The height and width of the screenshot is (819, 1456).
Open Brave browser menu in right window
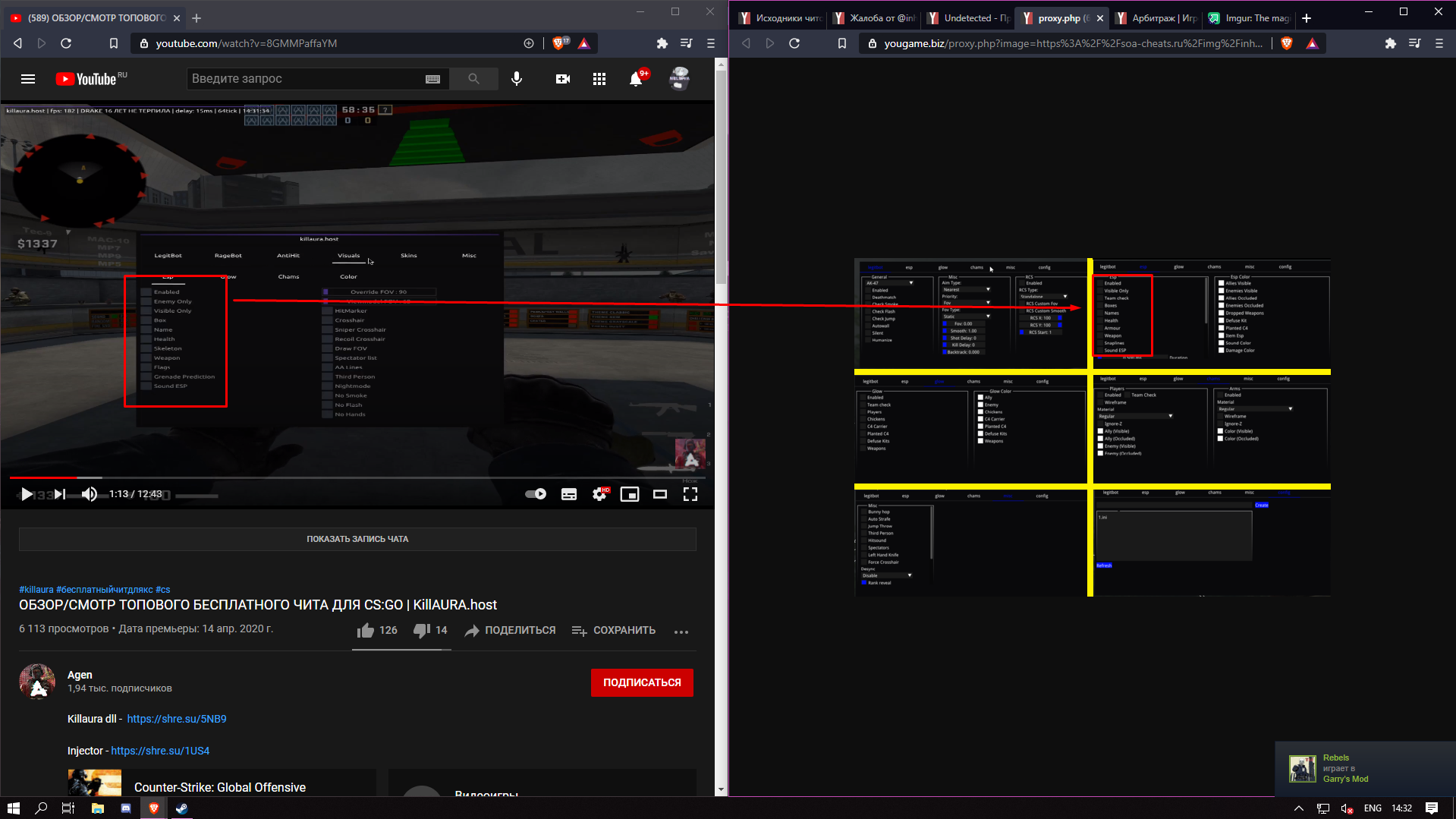point(1439,43)
